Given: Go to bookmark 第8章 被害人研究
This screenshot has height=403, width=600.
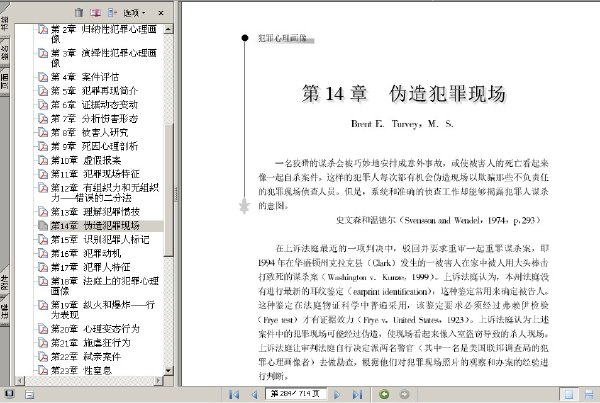Looking at the screenshot, I should tap(89, 132).
